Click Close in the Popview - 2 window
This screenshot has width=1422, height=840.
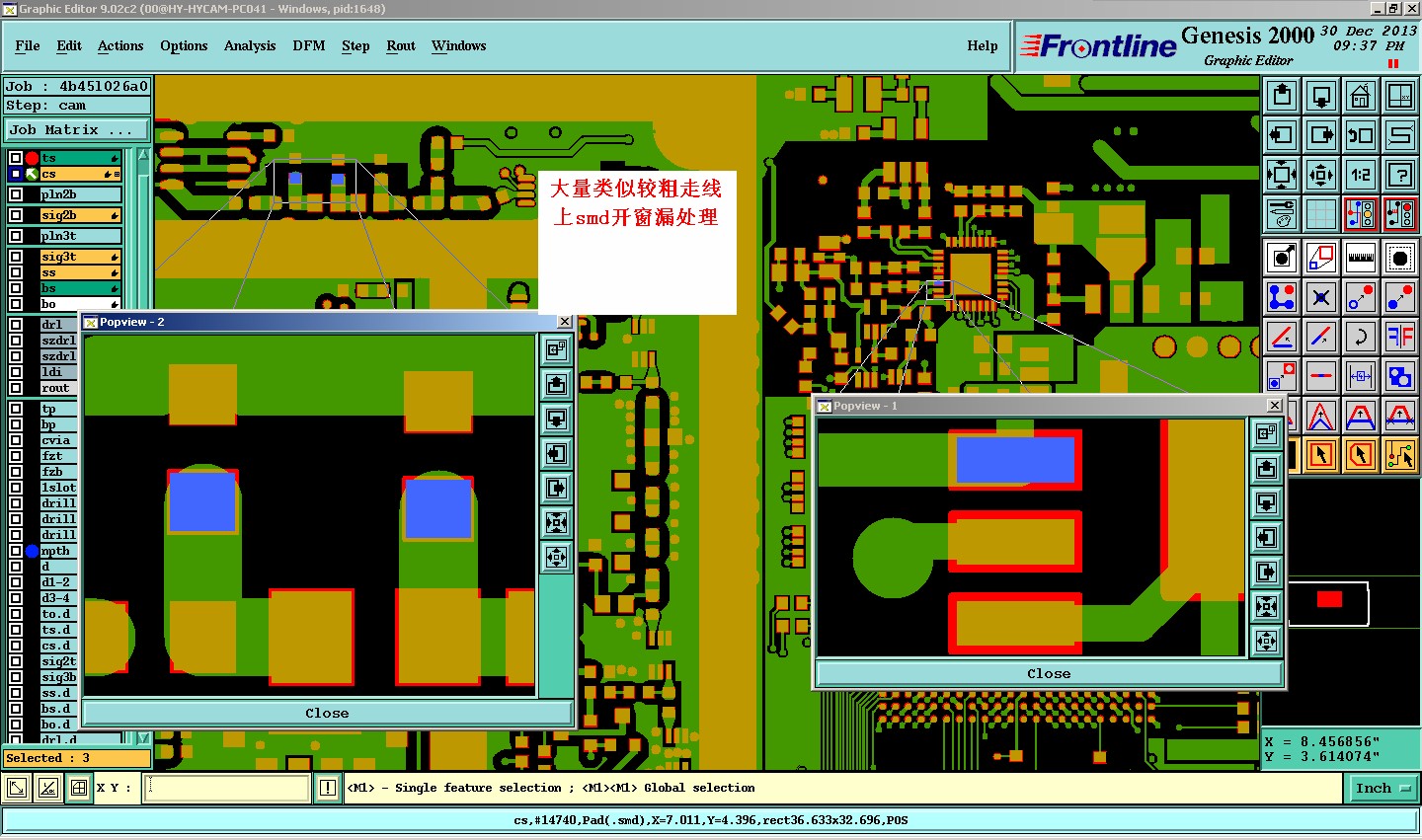327,713
